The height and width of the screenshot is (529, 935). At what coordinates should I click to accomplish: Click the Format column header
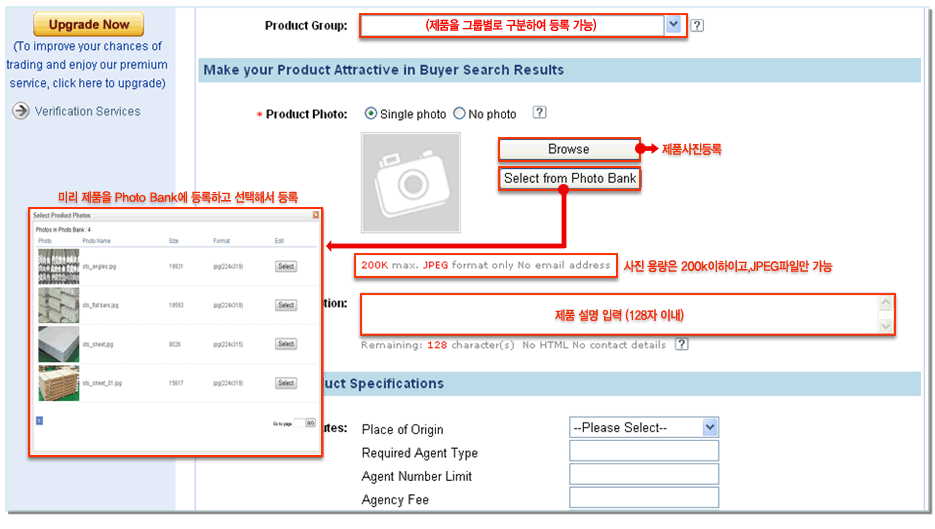[x=221, y=241]
